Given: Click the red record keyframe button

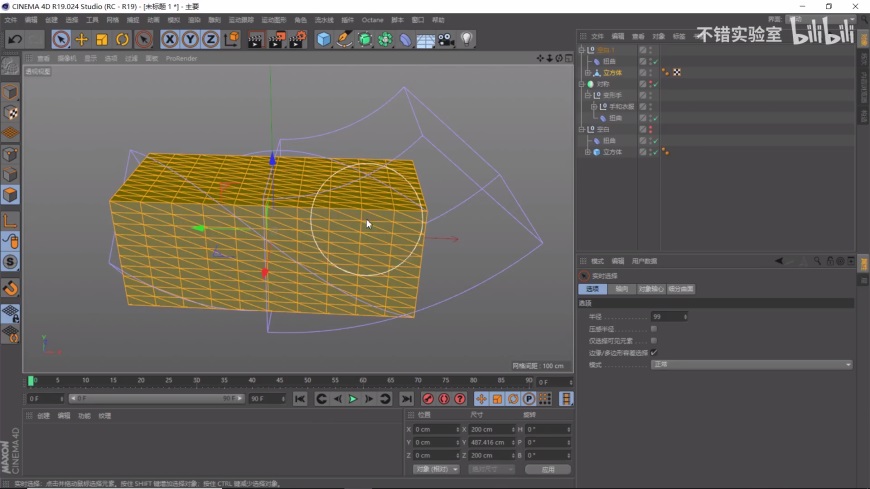Looking at the screenshot, I should (428, 399).
